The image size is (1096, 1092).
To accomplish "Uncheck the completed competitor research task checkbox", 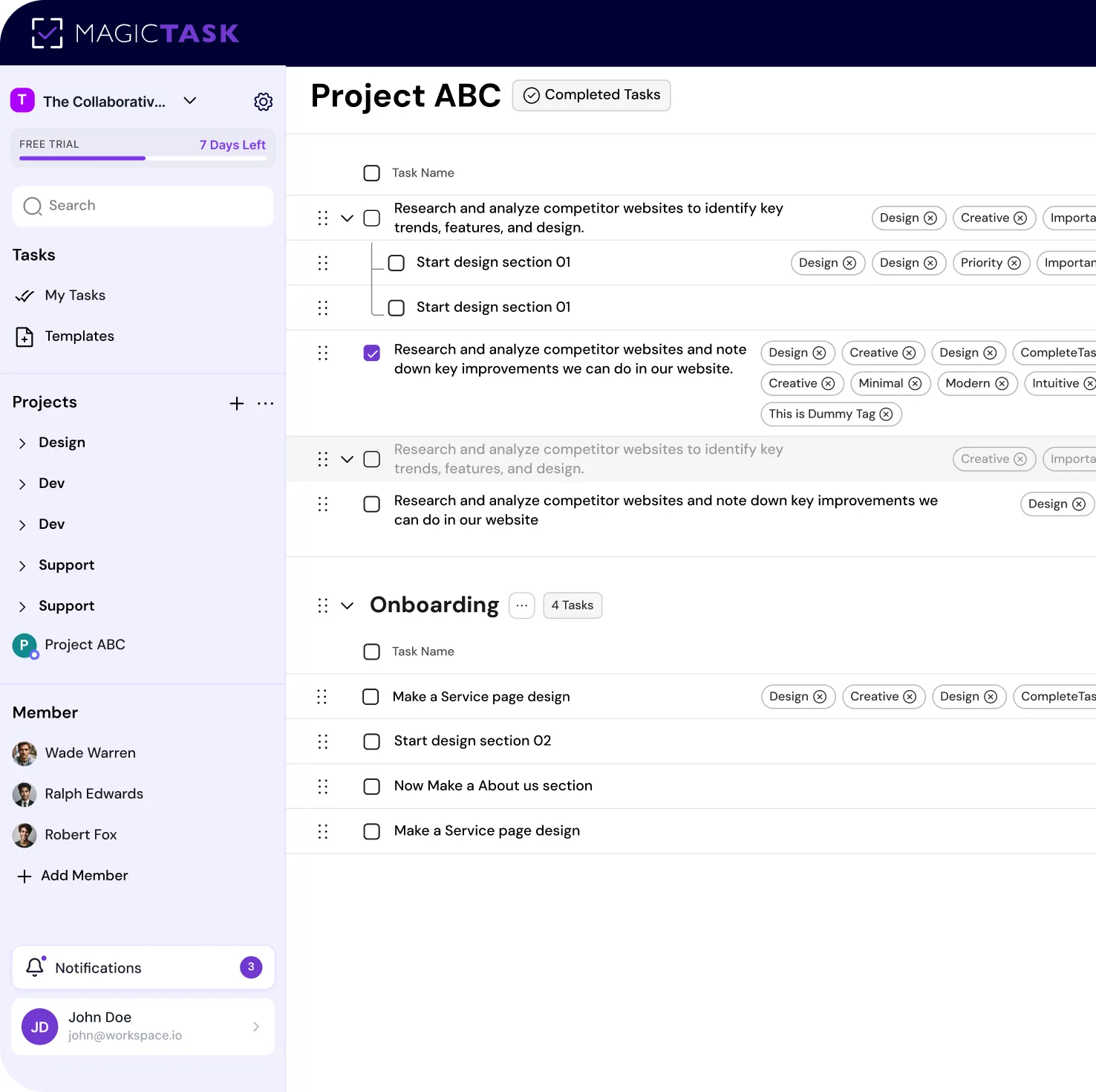I will (372, 353).
